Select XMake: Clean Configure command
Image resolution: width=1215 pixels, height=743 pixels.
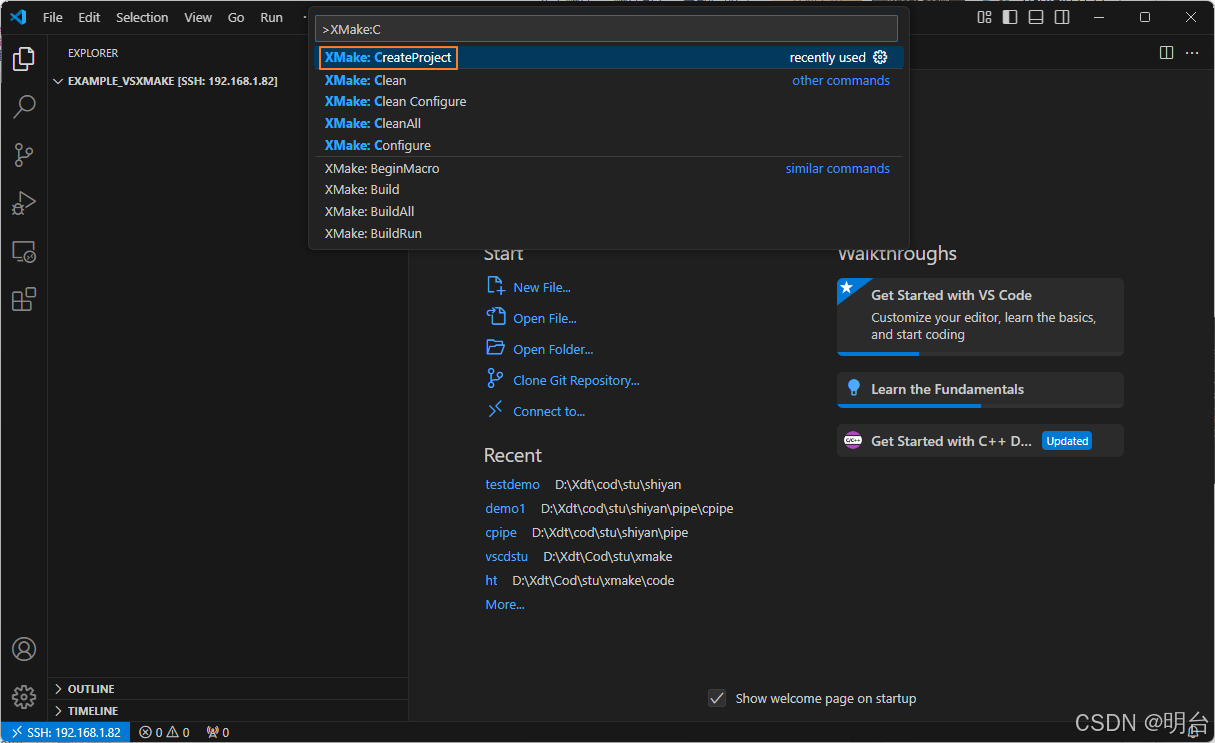609,102
